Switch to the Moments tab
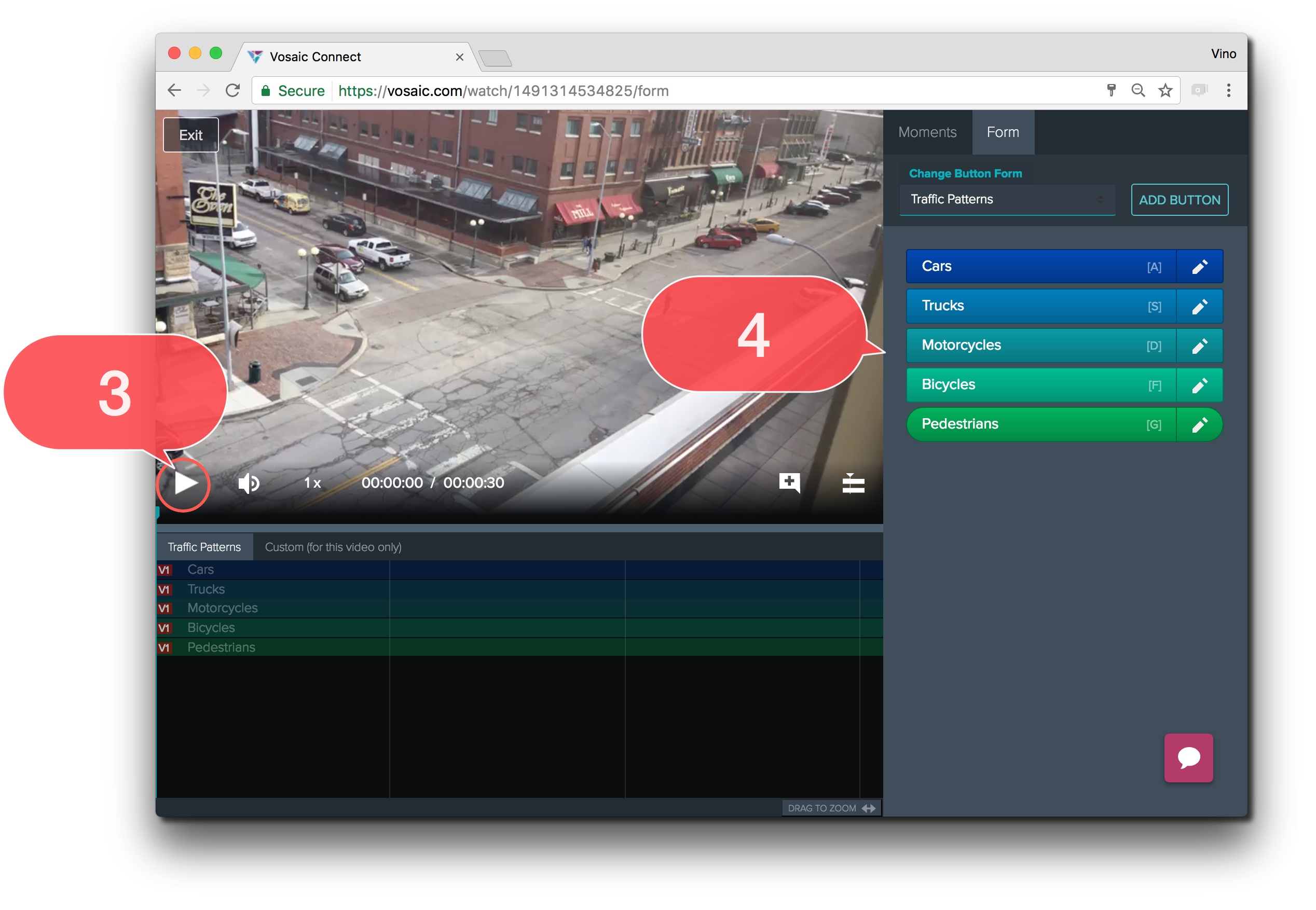Screen dimensions: 1316x910 (x=928, y=132)
